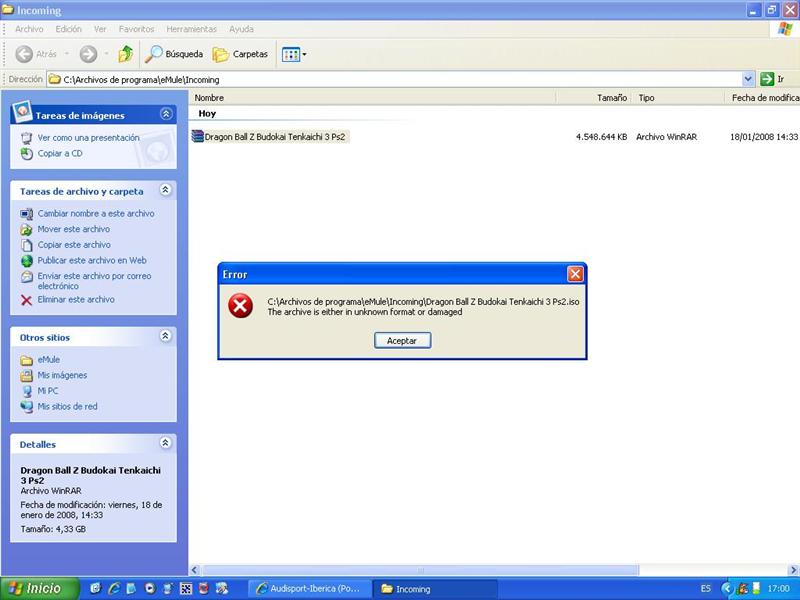Click the Incoming taskbar button
800x600 pixels.
[x=434, y=589]
